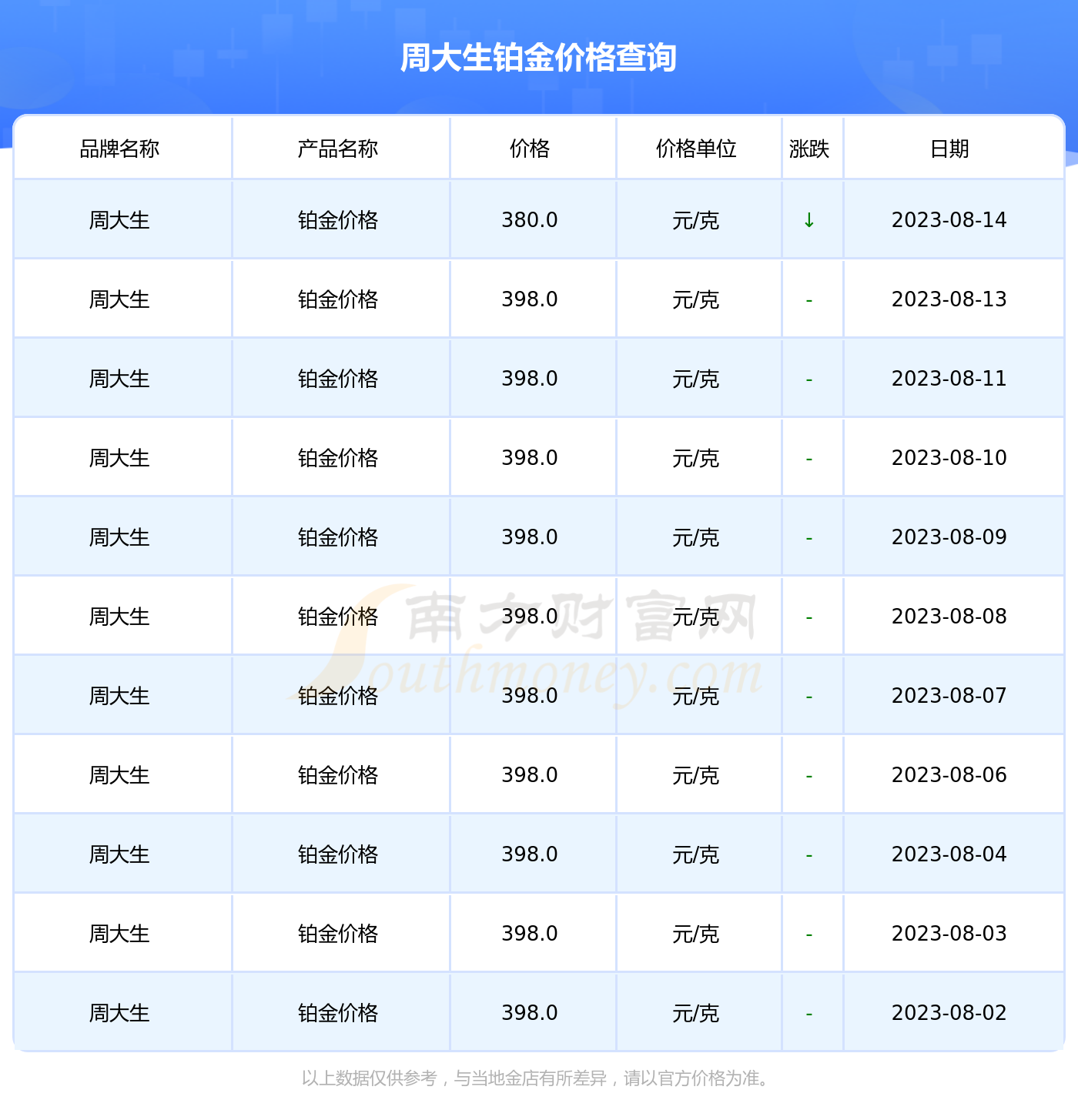Click 元/克 unit in the 2023-08-14 row
The width and height of the screenshot is (1078, 1120).
click(x=696, y=221)
